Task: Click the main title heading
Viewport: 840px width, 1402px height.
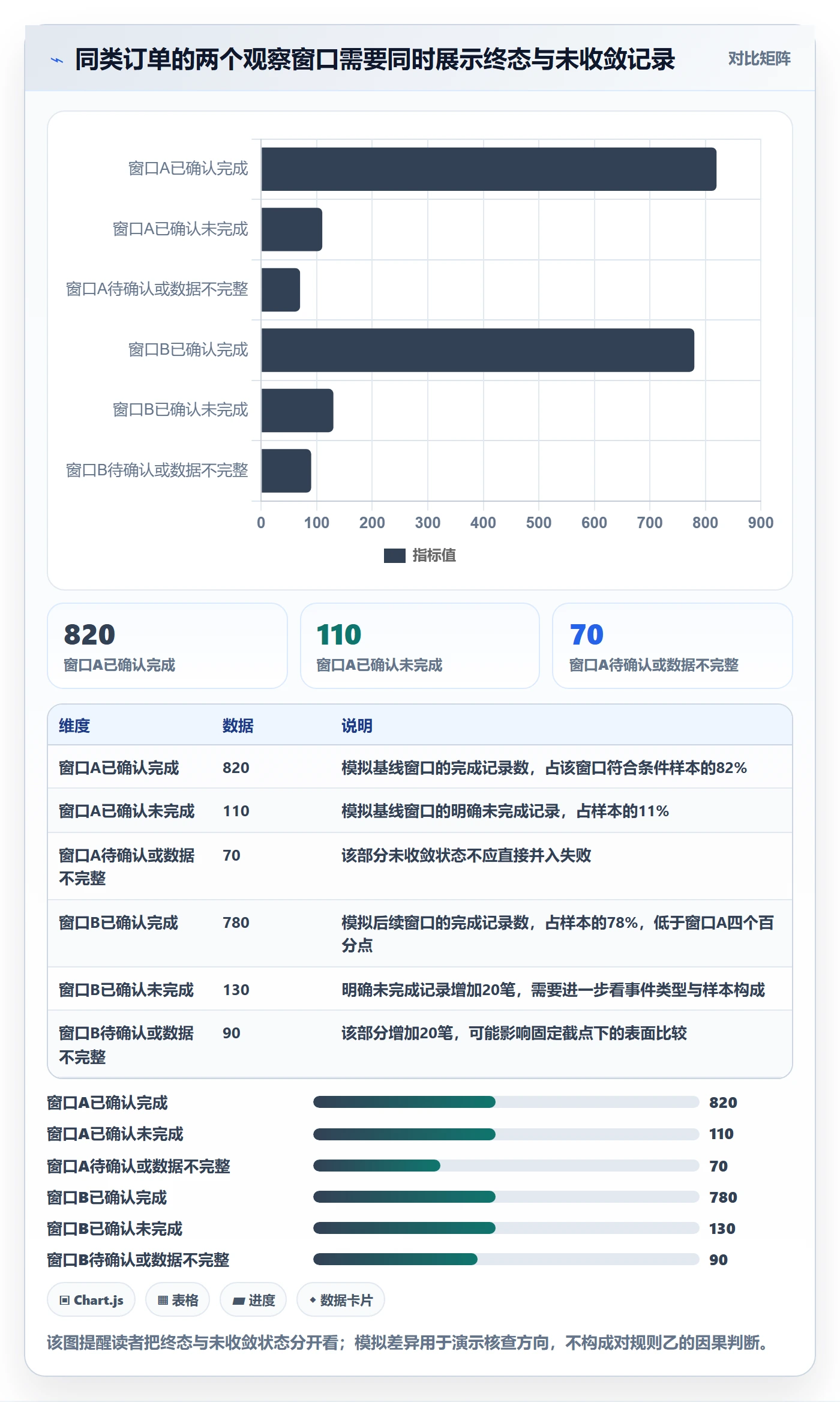Action: pyautogui.click(x=375, y=59)
